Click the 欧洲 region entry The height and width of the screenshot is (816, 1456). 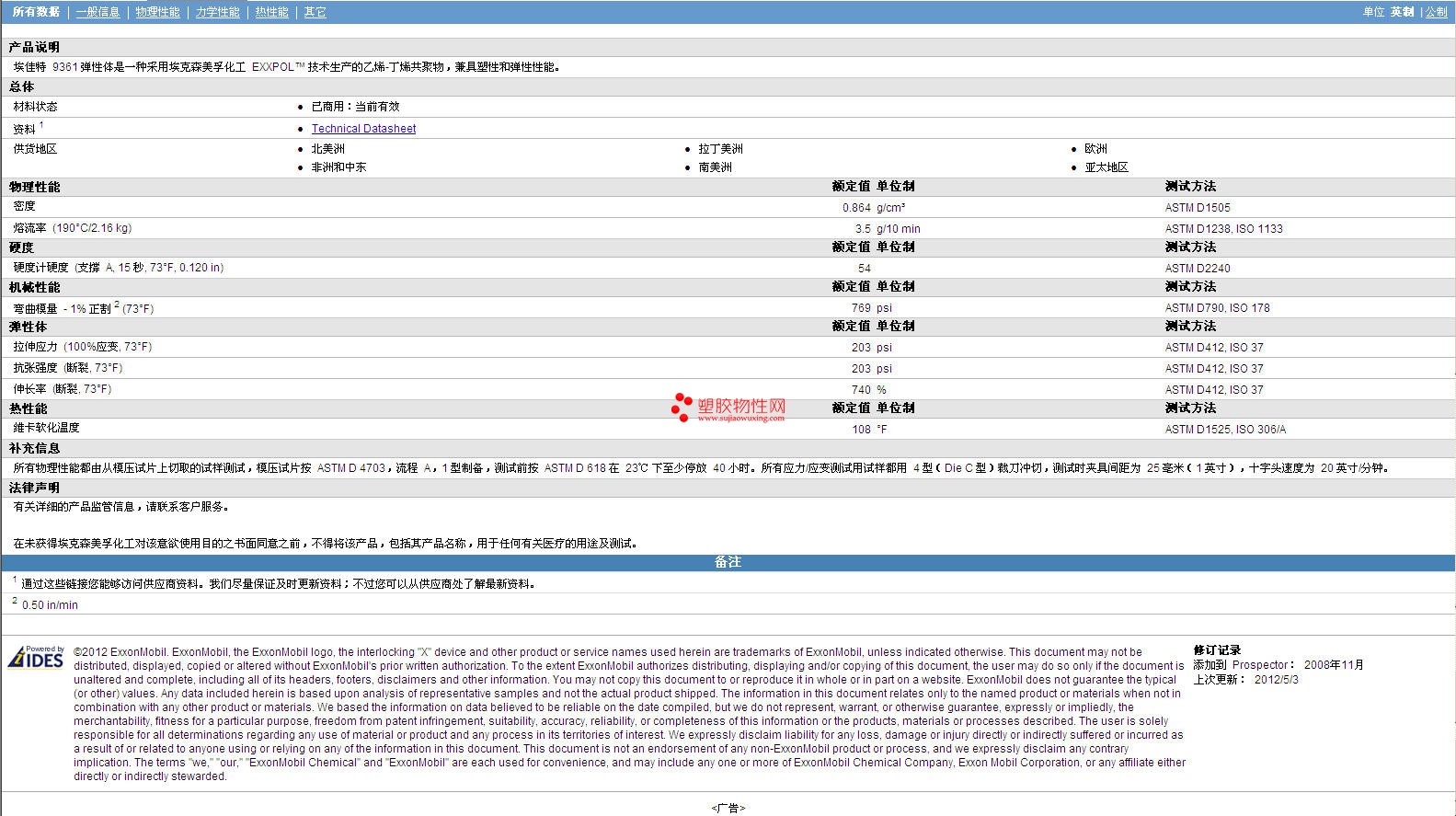pos(1095,149)
